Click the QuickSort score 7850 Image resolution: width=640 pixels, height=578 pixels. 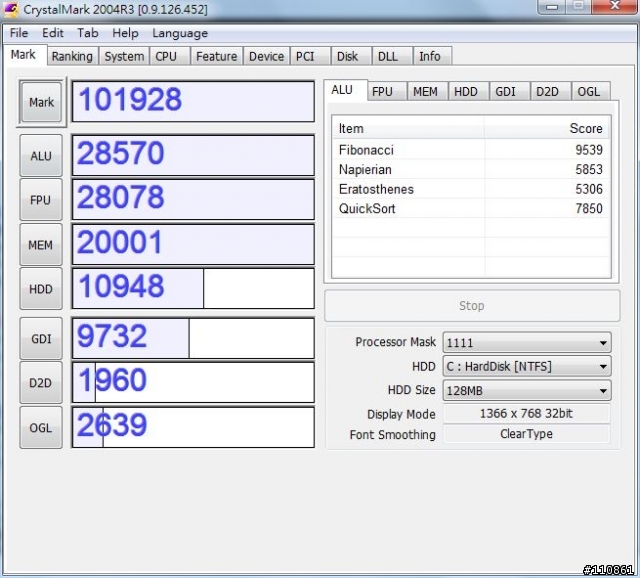[589, 209]
